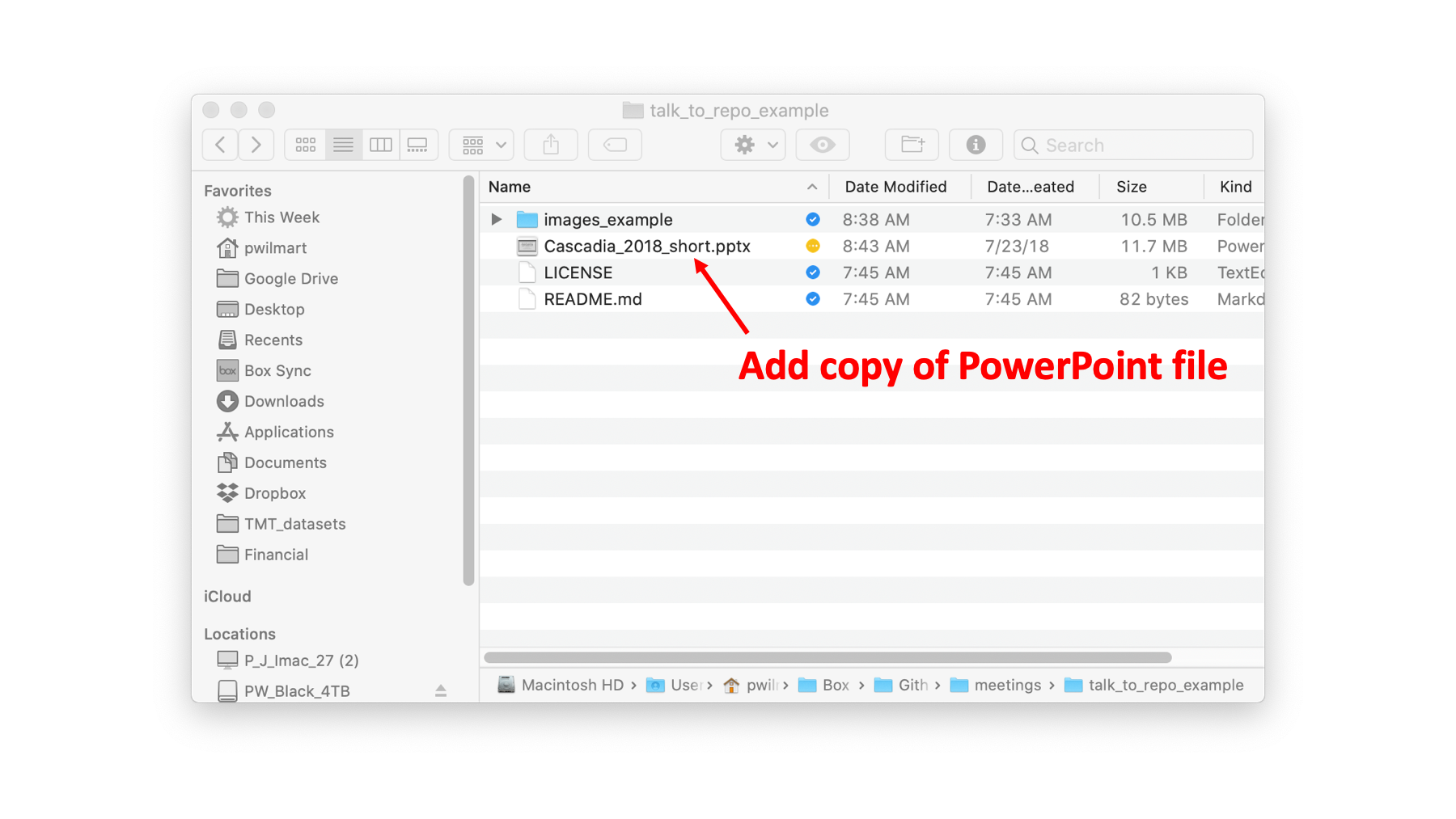Select the README.md file
This screenshot has width=1456, height=819.
click(872, 299)
